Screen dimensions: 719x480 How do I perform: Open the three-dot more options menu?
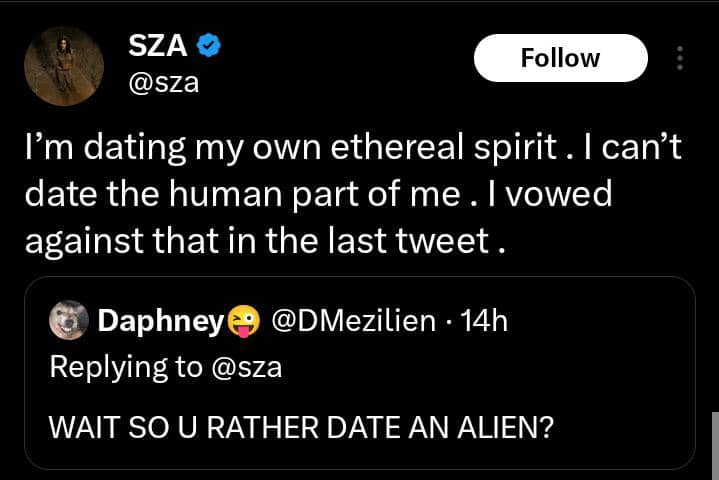pos(680,58)
